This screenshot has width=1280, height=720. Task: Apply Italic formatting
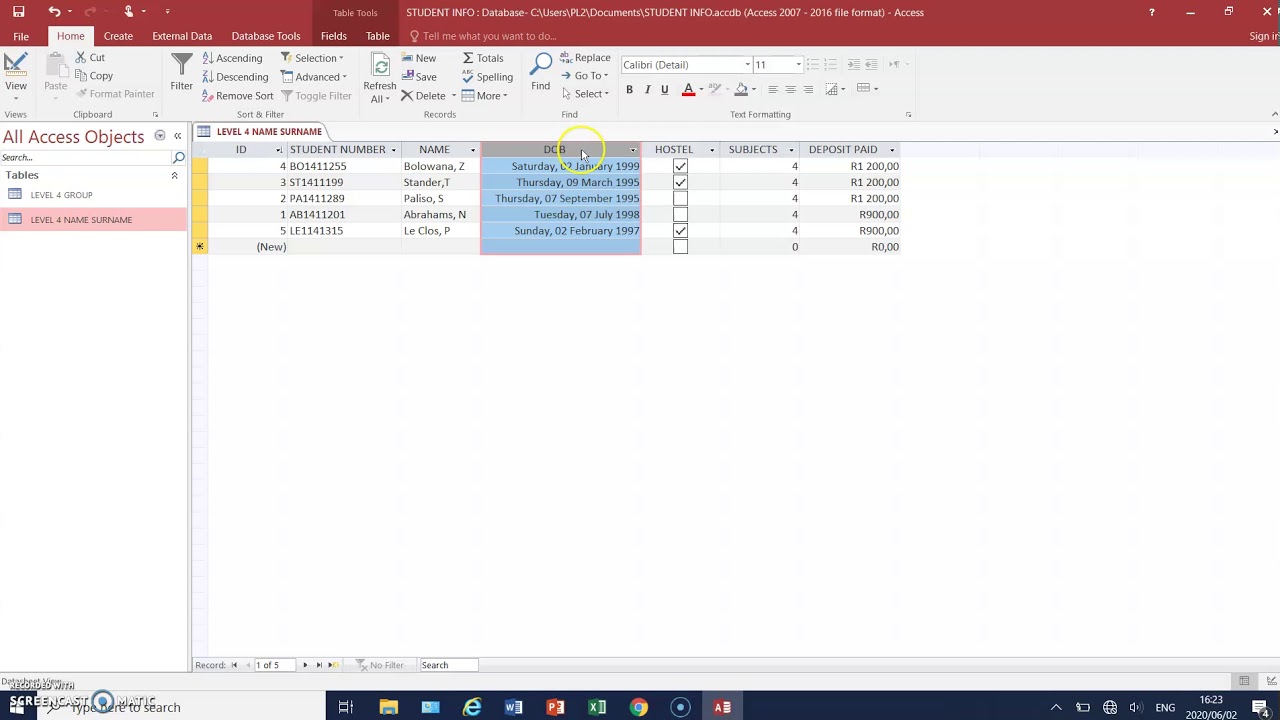(647, 90)
